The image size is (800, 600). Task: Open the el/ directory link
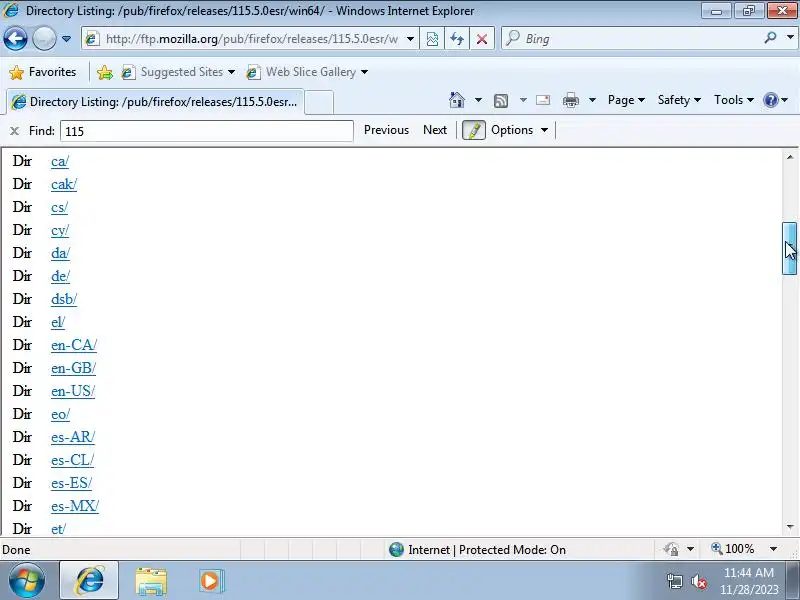(58, 322)
